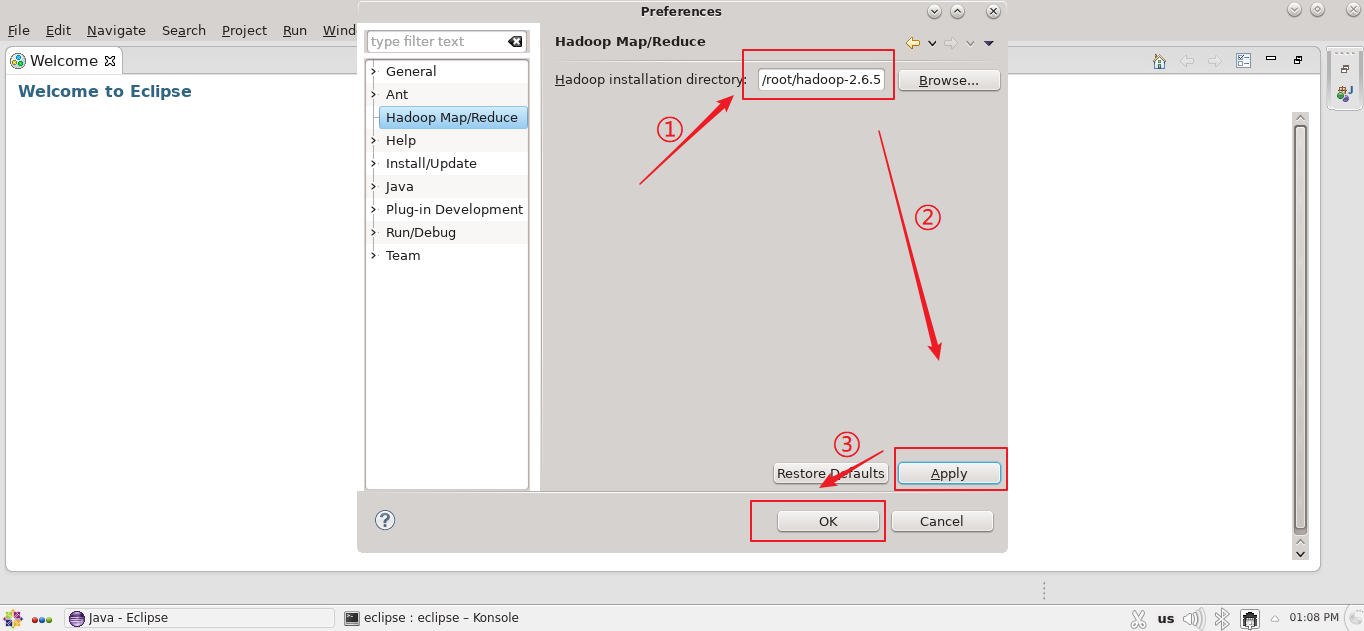Viewport: 1364px width, 631px height.
Task: Click the Apply button
Action: click(x=949, y=473)
